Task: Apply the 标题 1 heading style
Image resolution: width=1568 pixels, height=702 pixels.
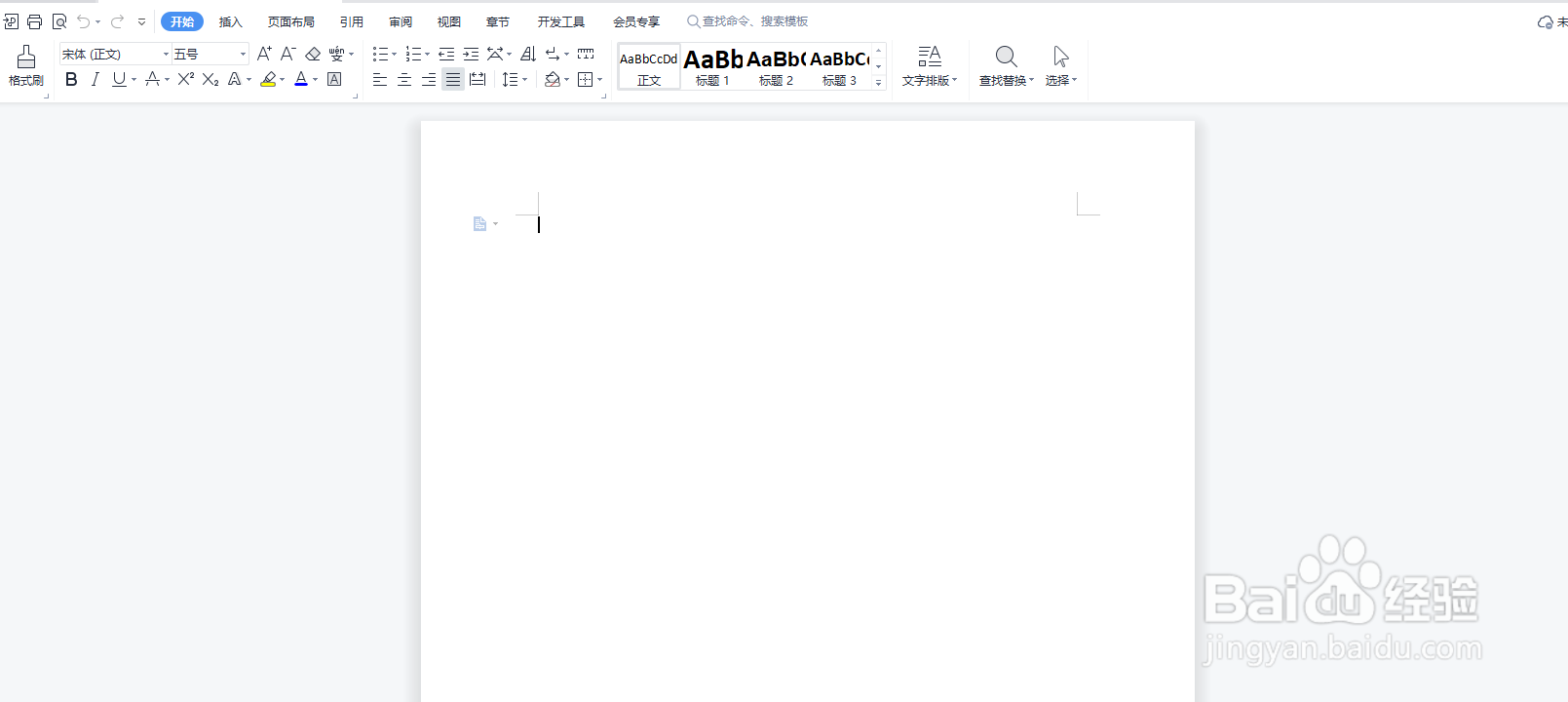Action: pos(712,66)
